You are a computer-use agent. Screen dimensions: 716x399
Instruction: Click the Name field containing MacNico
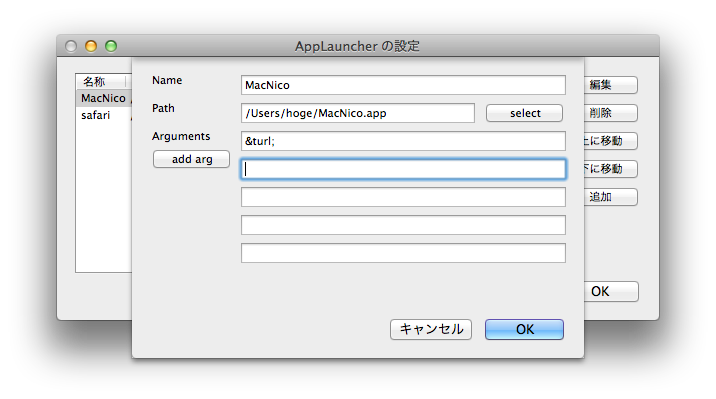tap(403, 85)
